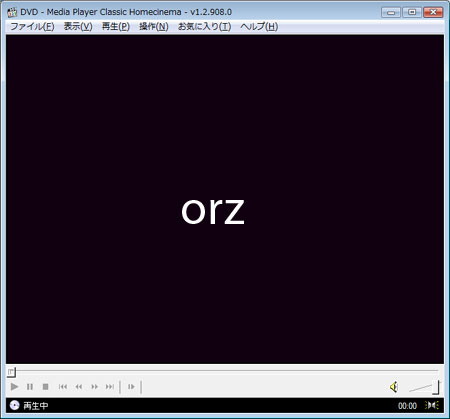Viewport: 450px width, 419px height.
Task: Click the volume slider handle
Action: click(436, 387)
